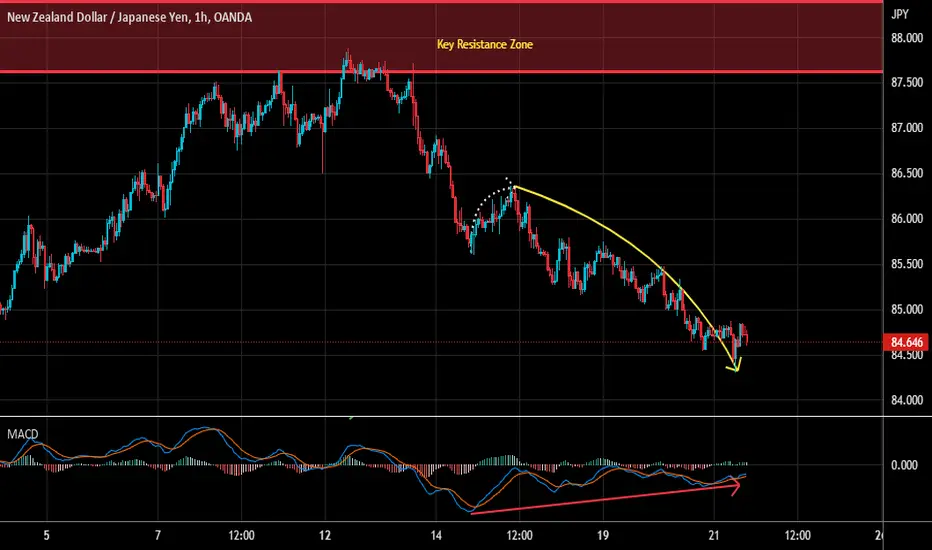Click the 85.500 price axis label
Viewport: 932px width, 550px height.
[906, 264]
